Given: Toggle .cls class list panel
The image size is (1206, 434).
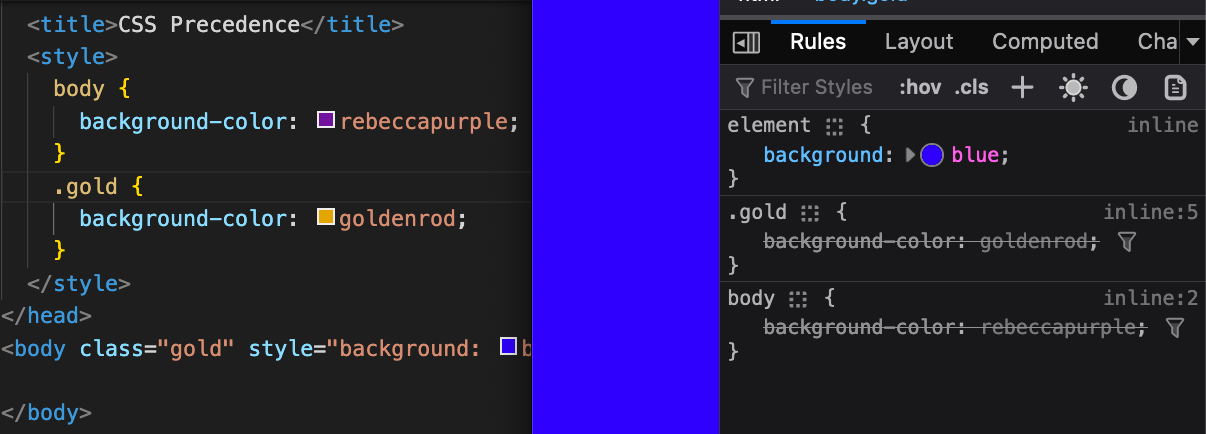Looking at the screenshot, I should 971,88.
